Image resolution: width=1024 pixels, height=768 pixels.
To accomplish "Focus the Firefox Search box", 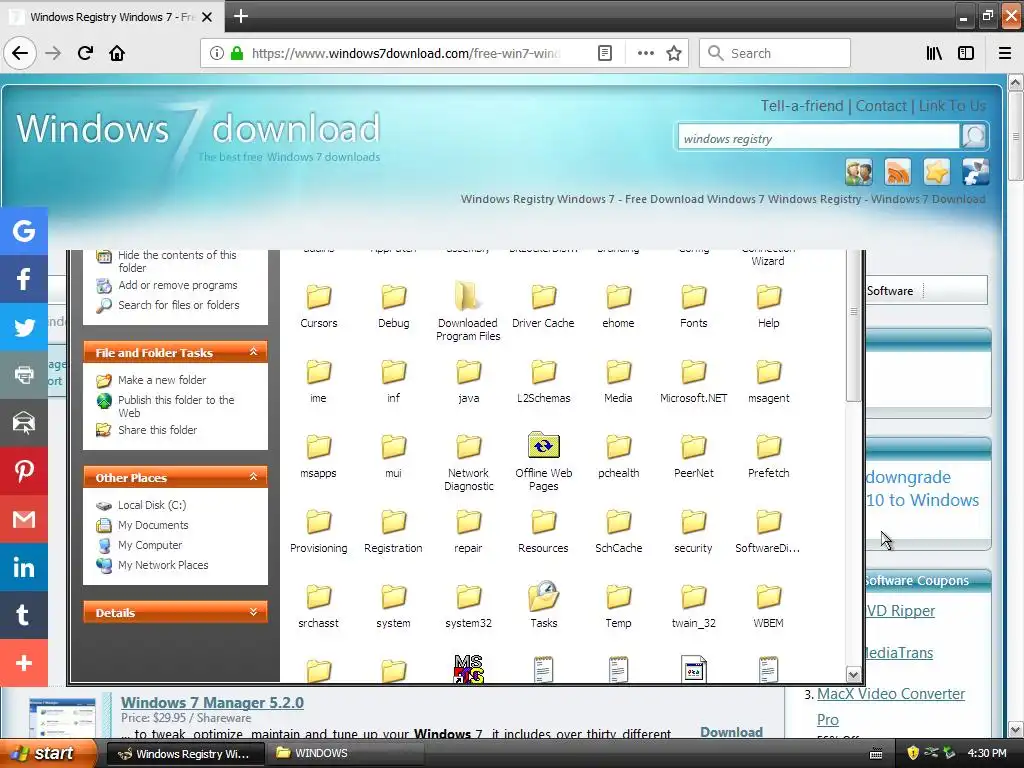I will [x=775, y=53].
